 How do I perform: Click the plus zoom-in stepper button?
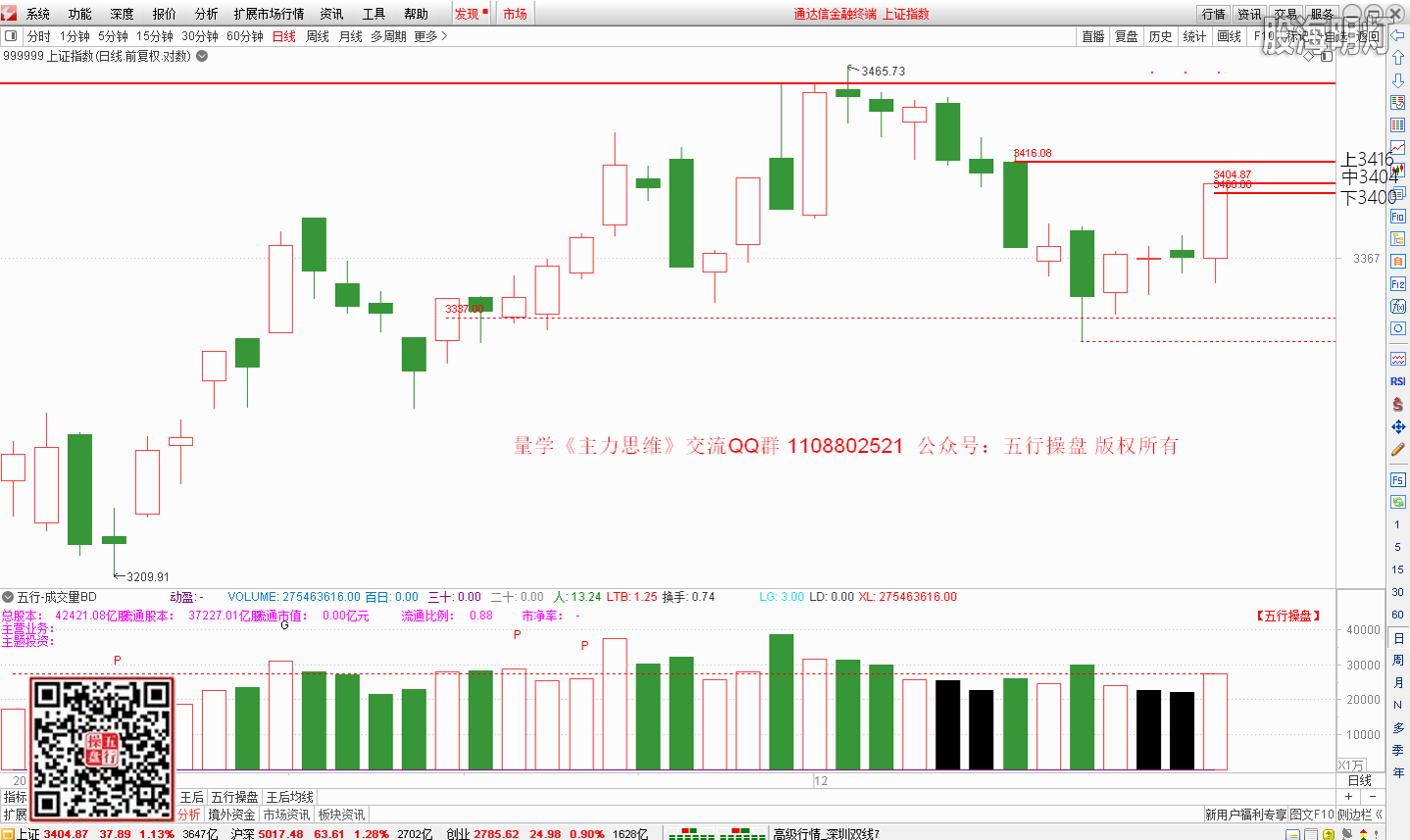tap(1349, 797)
